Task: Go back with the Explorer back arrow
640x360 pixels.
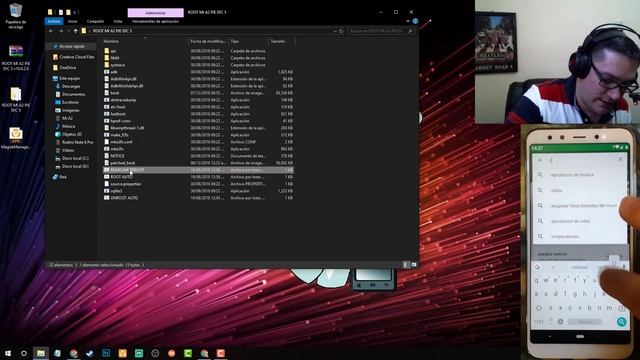Action: tap(51, 31)
